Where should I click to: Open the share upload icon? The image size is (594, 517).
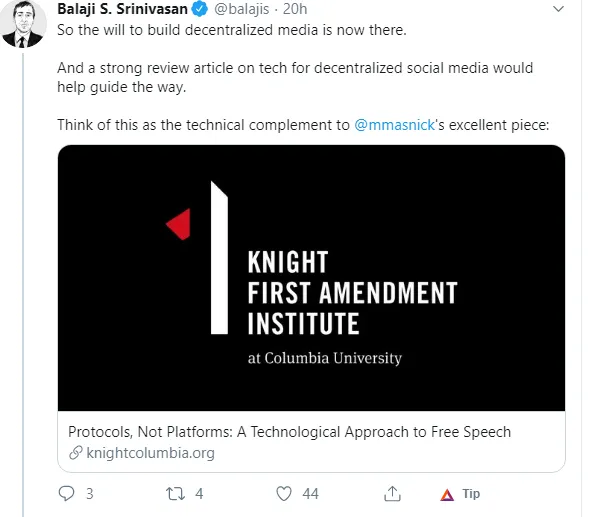coord(392,494)
